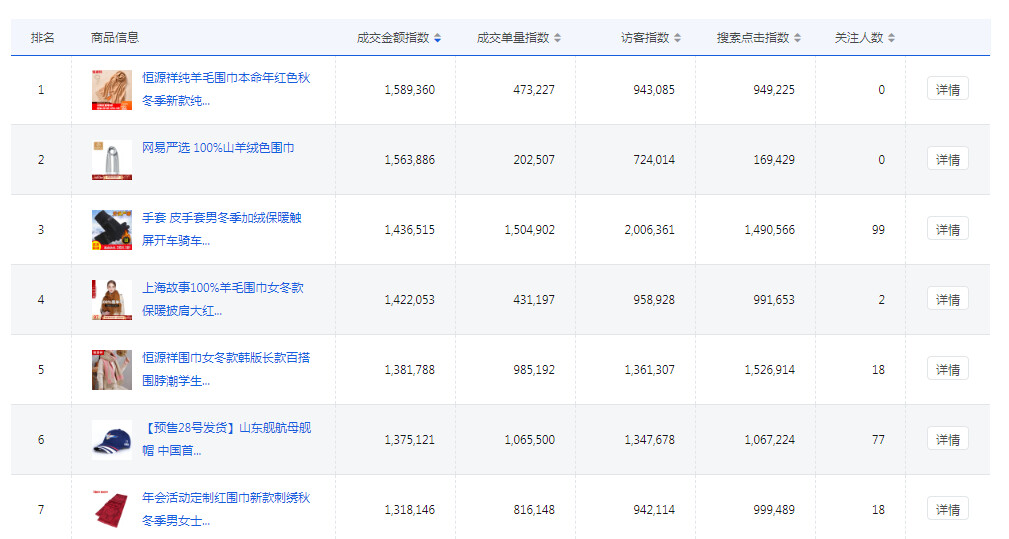Click 详情 button for rank 1
This screenshot has height=539, width=1009.
pyautogui.click(x=947, y=89)
